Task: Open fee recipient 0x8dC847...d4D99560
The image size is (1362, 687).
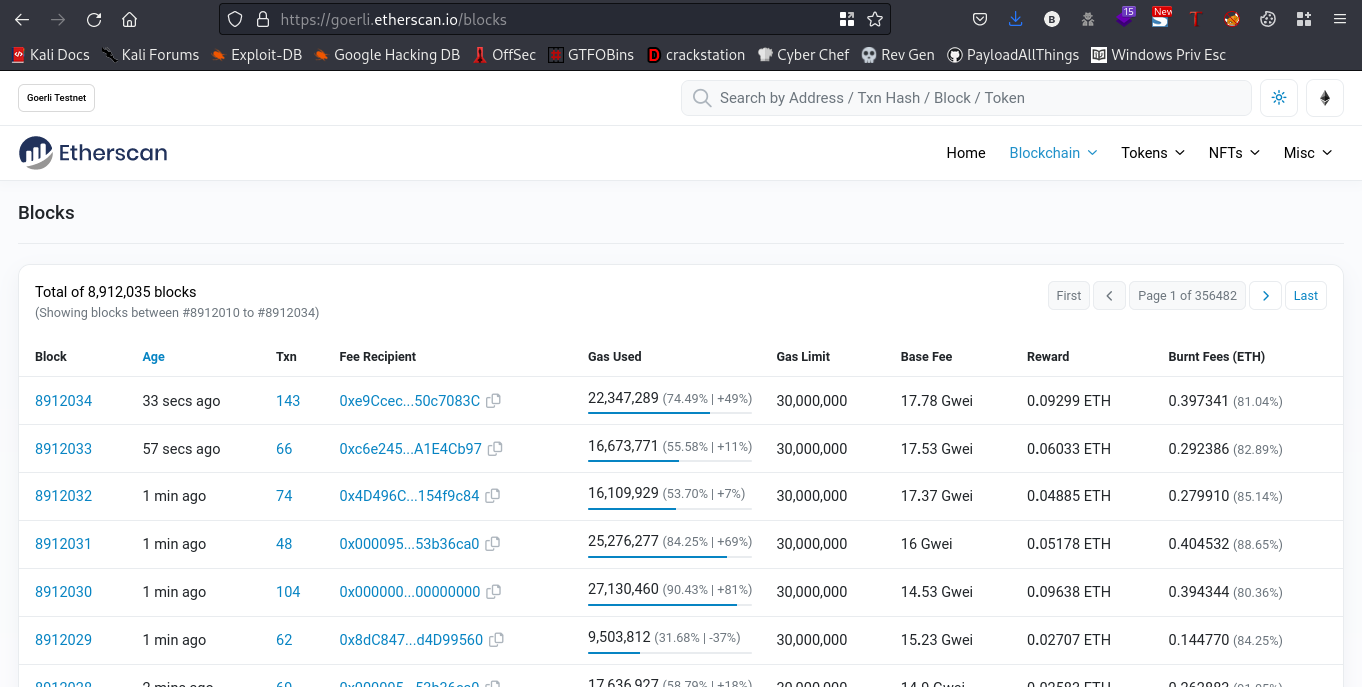Action: (x=411, y=640)
